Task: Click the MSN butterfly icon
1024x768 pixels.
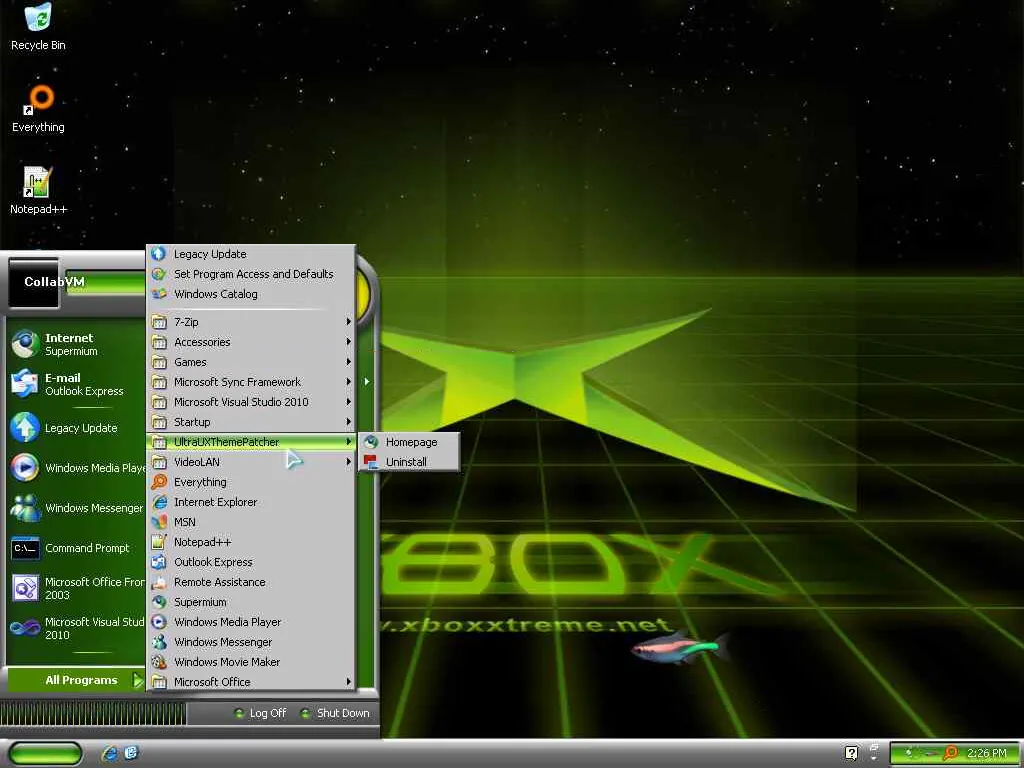Action: tap(159, 522)
